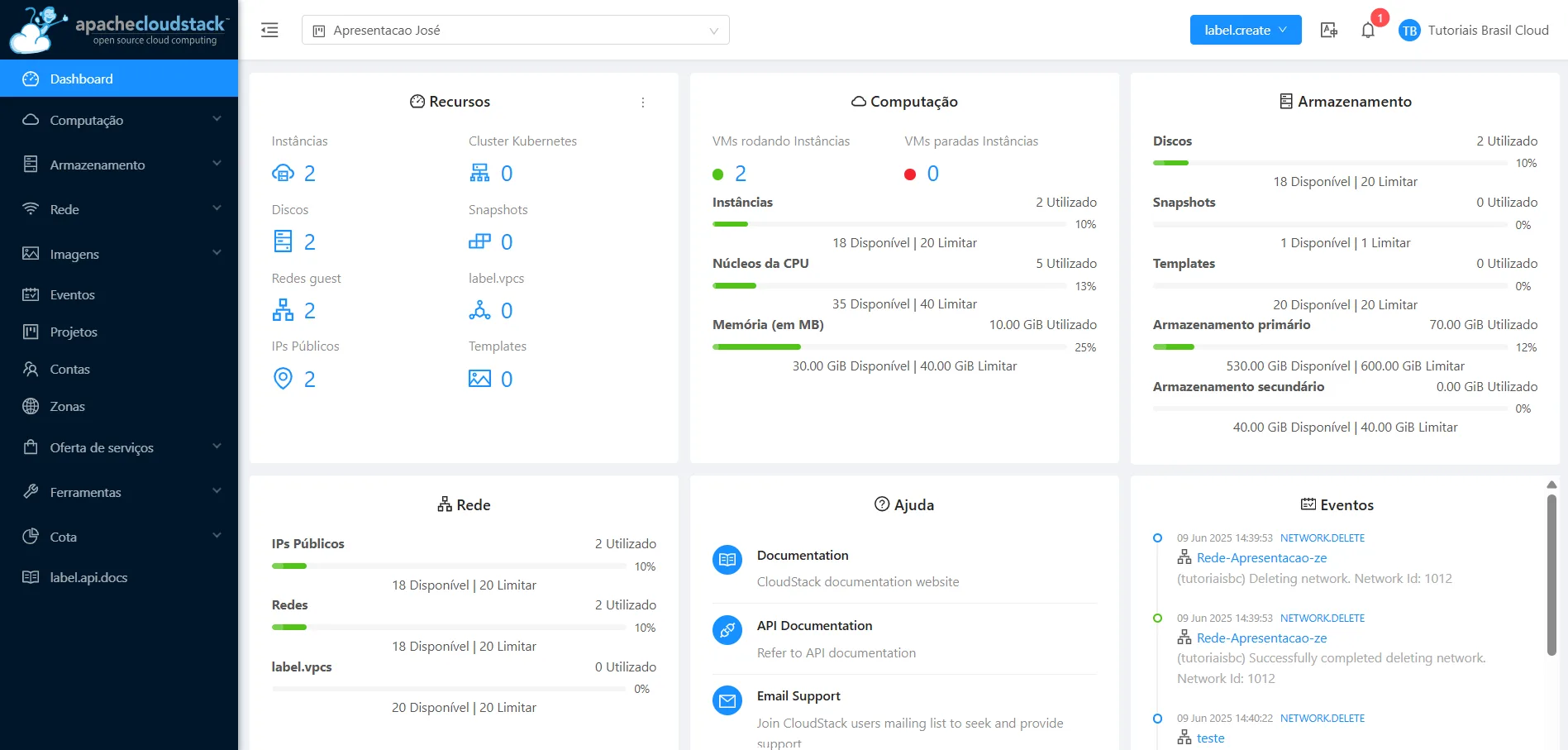Screen dimensions: 1568x750
Task: Expand the Oferta de serviços menu
Action: click(119, 447)
